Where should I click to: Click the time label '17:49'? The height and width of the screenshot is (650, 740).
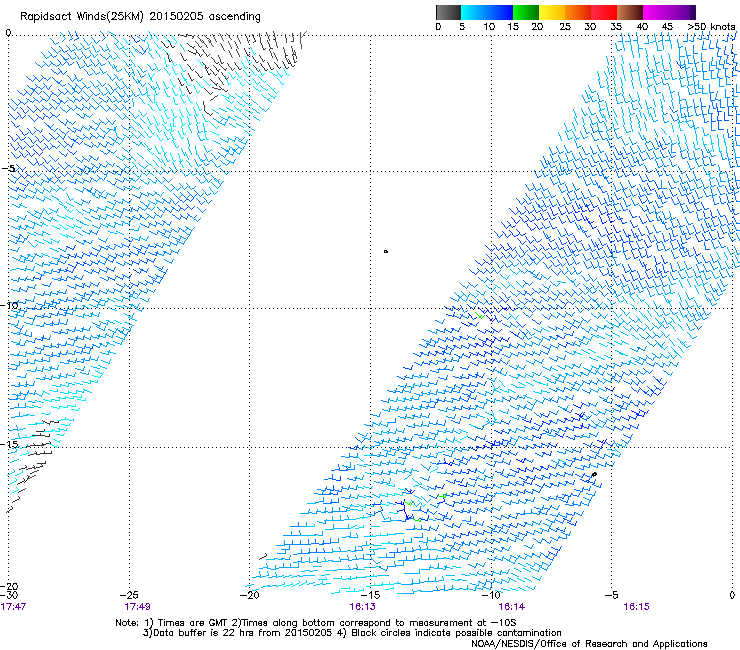coord(137,607)
